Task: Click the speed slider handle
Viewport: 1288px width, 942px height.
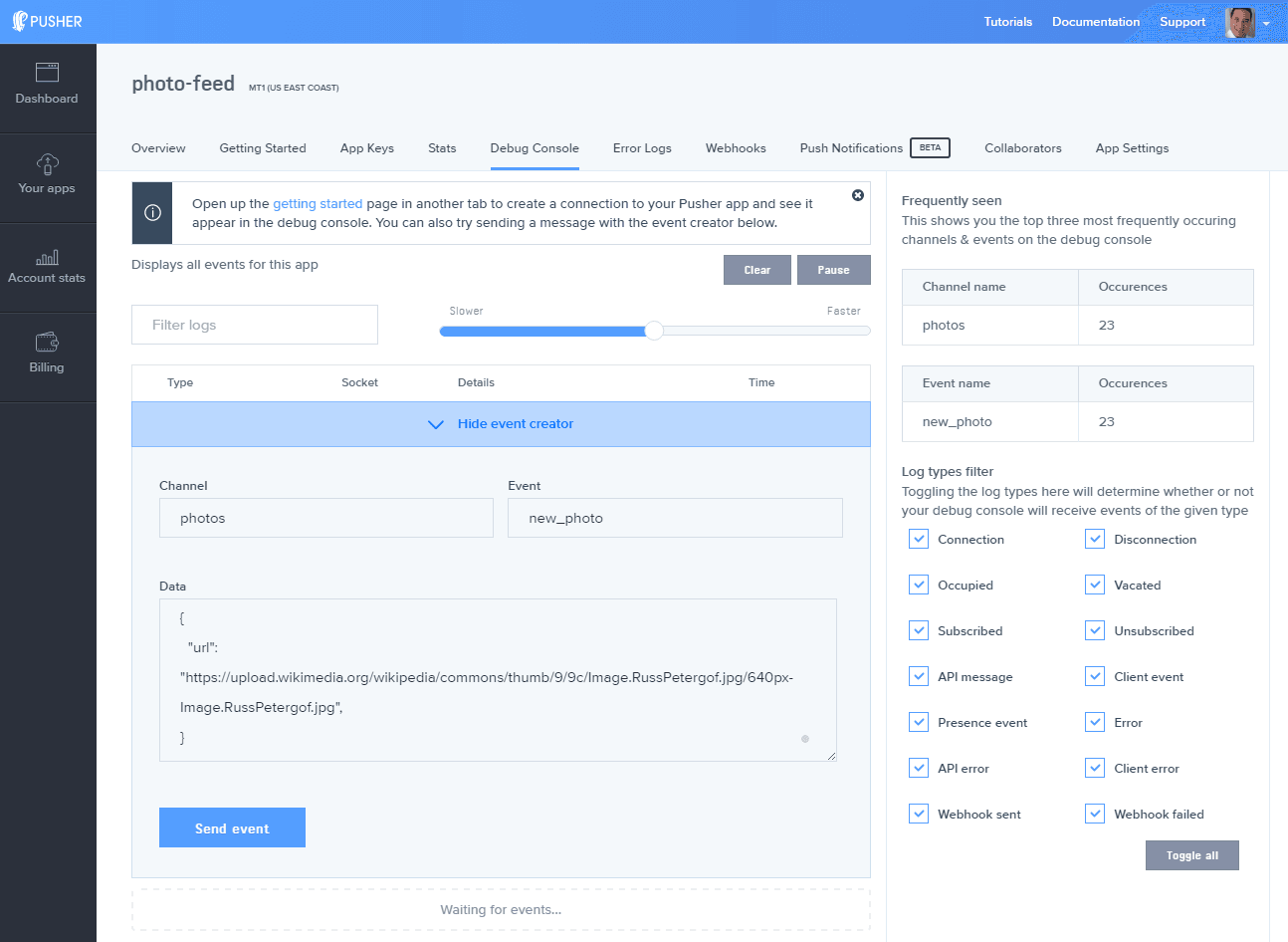Action: coord(654,331)
